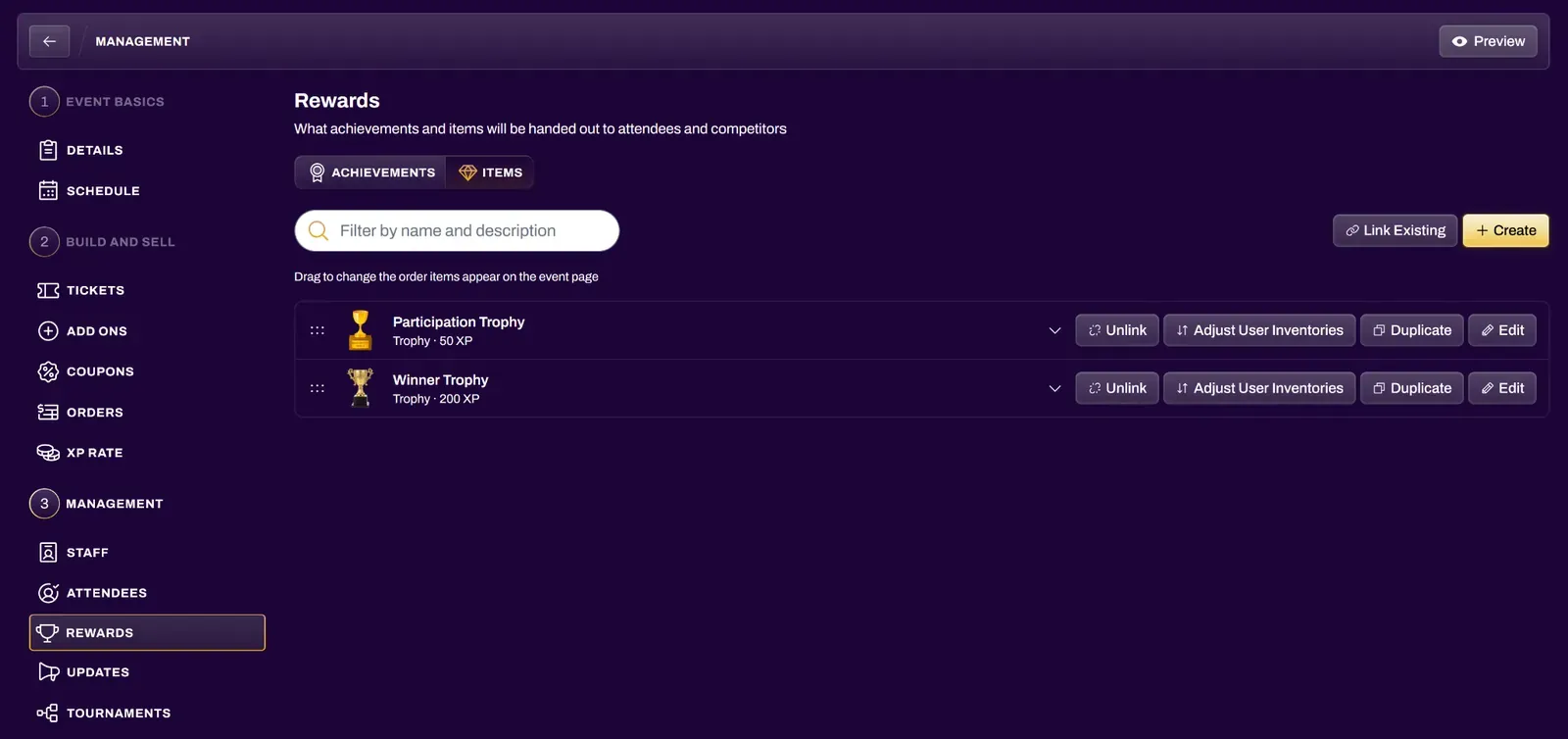Click drag handle of Winner Trophy
Viewport: 1568px width, 739px height.
pos(318,388)
